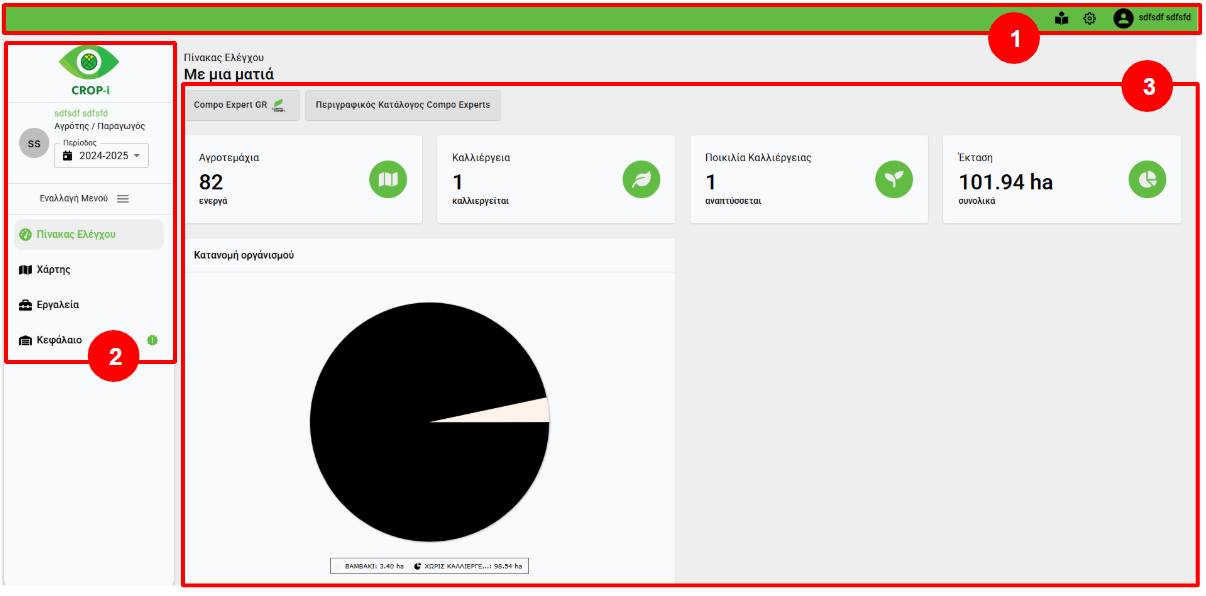Click the green alert badge beside Κεφάλαιο
Screen dimensions: 1206x596
[153, 340]
